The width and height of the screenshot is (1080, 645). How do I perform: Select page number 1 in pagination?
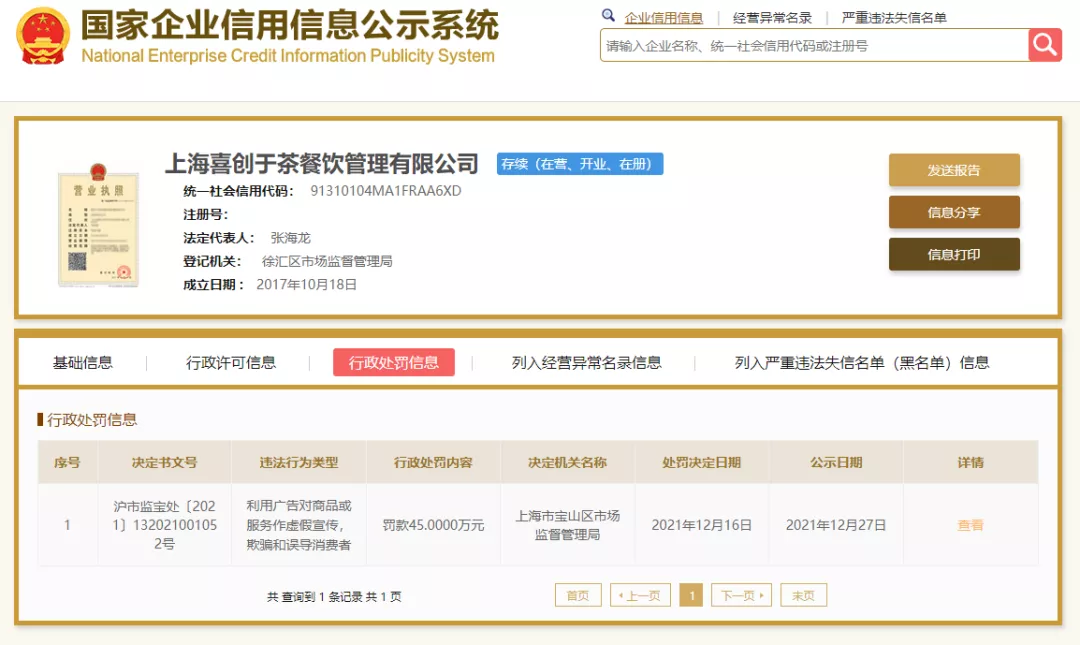[x=691, y=595]
